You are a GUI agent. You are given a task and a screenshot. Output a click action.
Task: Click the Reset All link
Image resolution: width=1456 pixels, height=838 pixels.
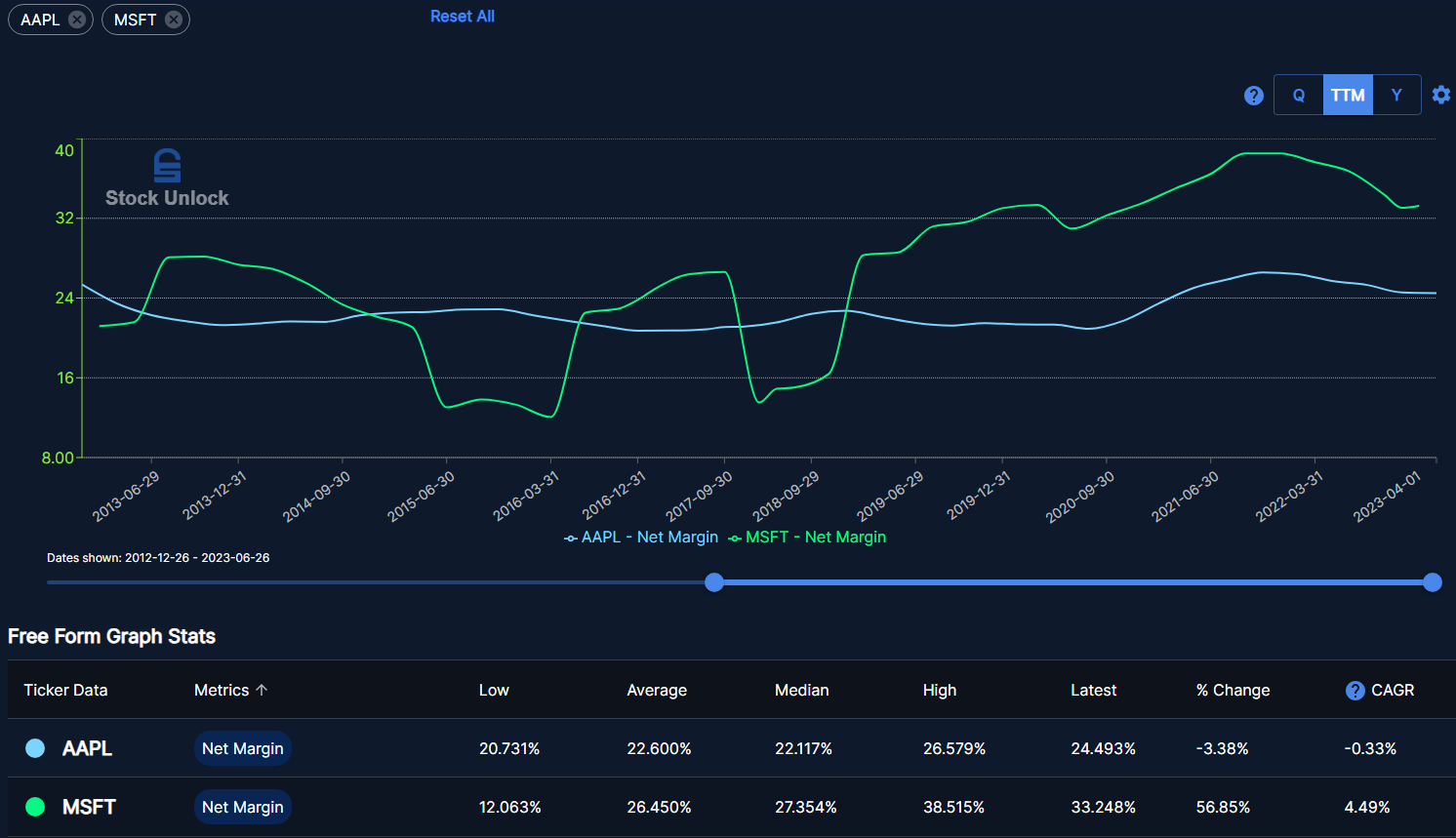[x=463, y=17]
